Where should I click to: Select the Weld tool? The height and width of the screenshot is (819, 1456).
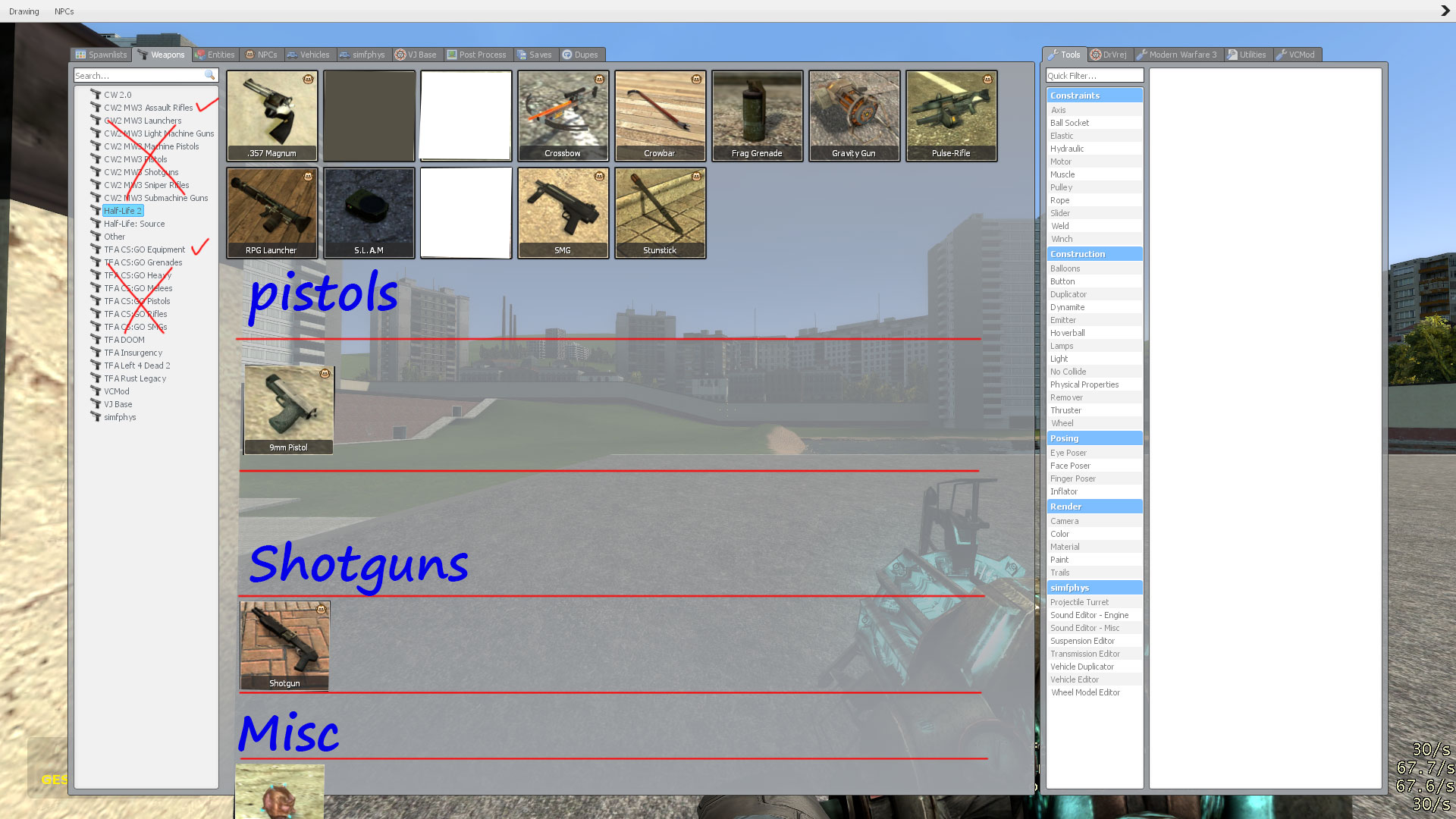coord(1094,226)
